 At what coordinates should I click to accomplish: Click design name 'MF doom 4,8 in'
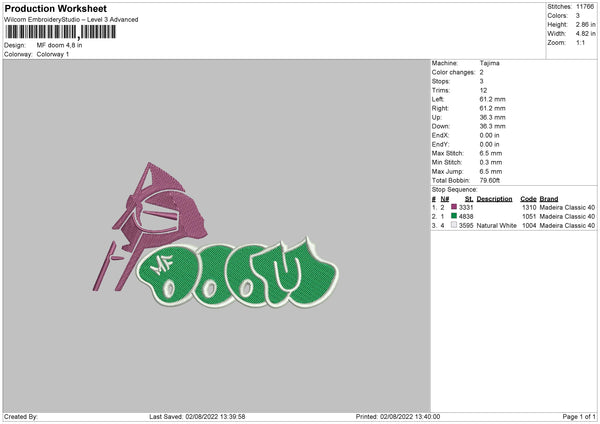pos(59,45)
